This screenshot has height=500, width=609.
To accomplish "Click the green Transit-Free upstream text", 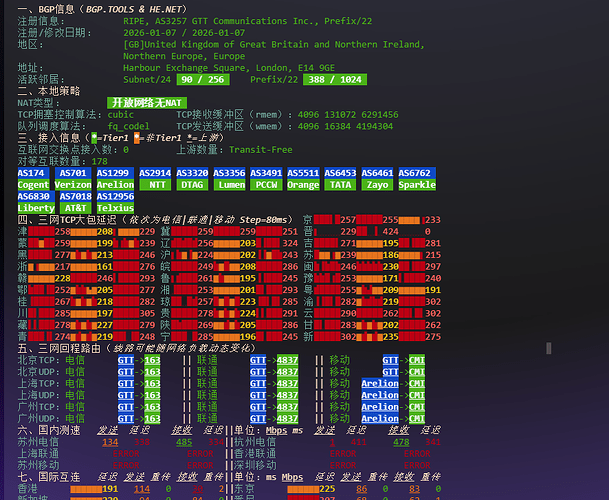I will point(261,150).
